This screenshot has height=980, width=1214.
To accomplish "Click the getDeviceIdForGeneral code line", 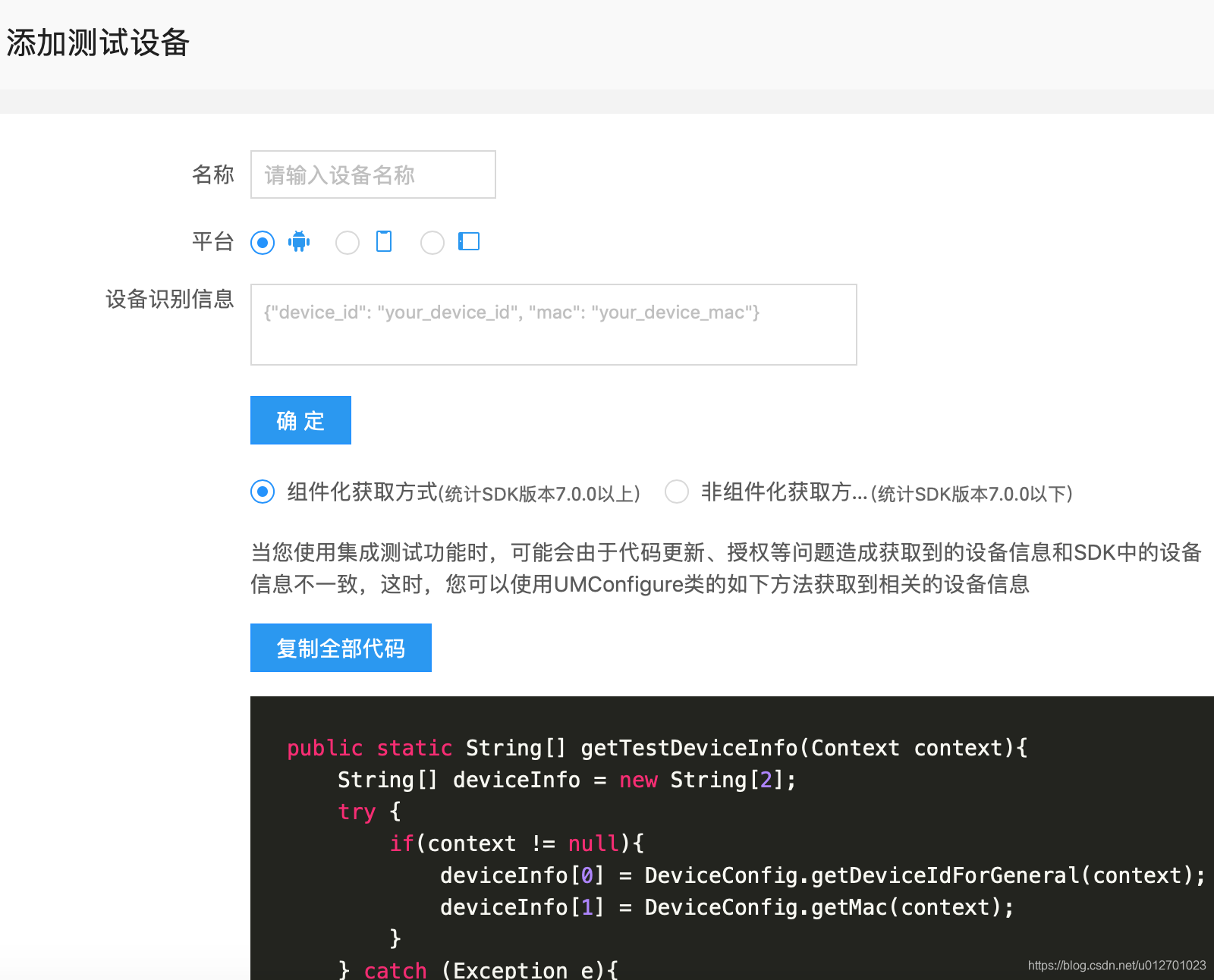I will point(822,875).
